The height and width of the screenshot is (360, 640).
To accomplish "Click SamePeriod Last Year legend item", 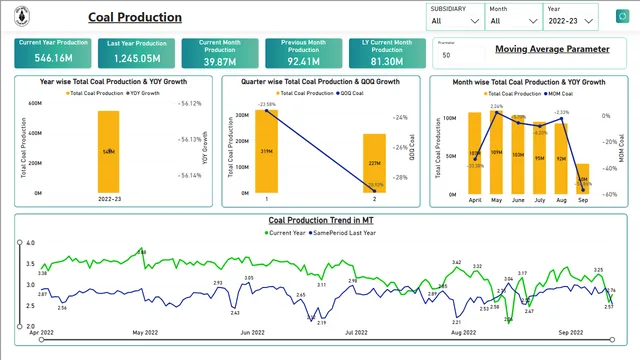I will tap(342, 233).
